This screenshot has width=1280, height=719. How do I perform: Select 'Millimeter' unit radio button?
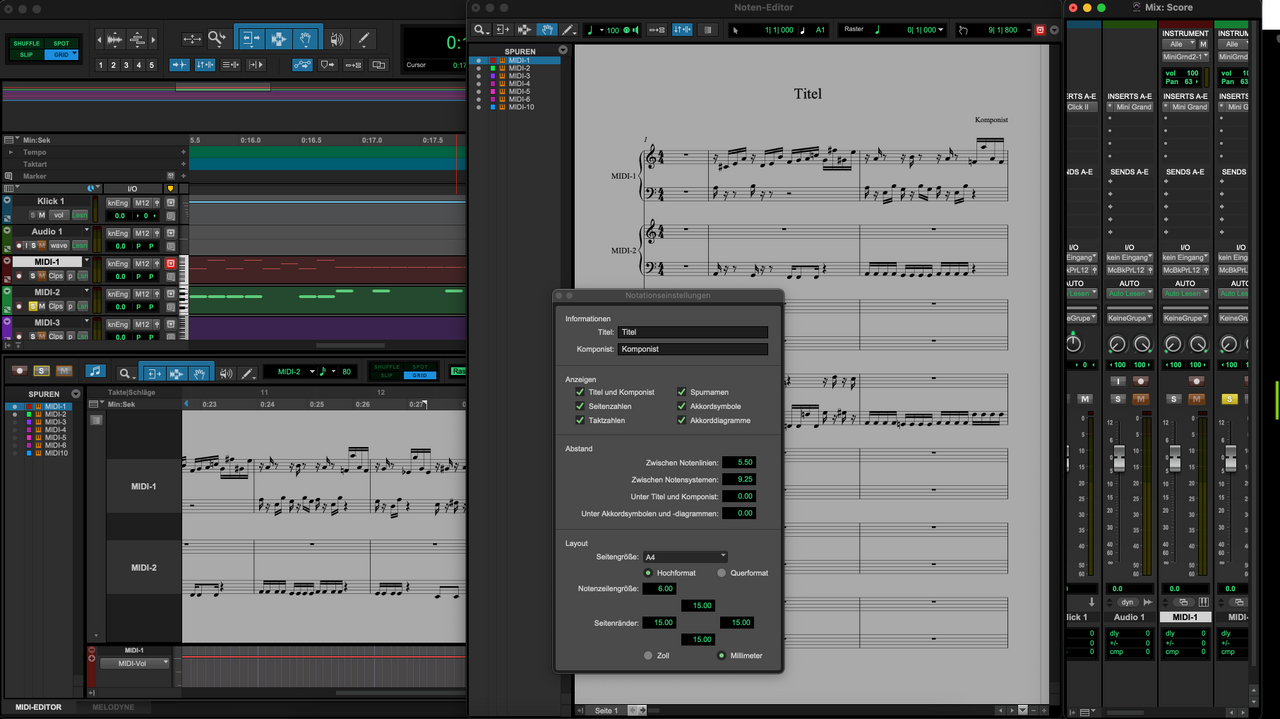click(x=721, y=655)
